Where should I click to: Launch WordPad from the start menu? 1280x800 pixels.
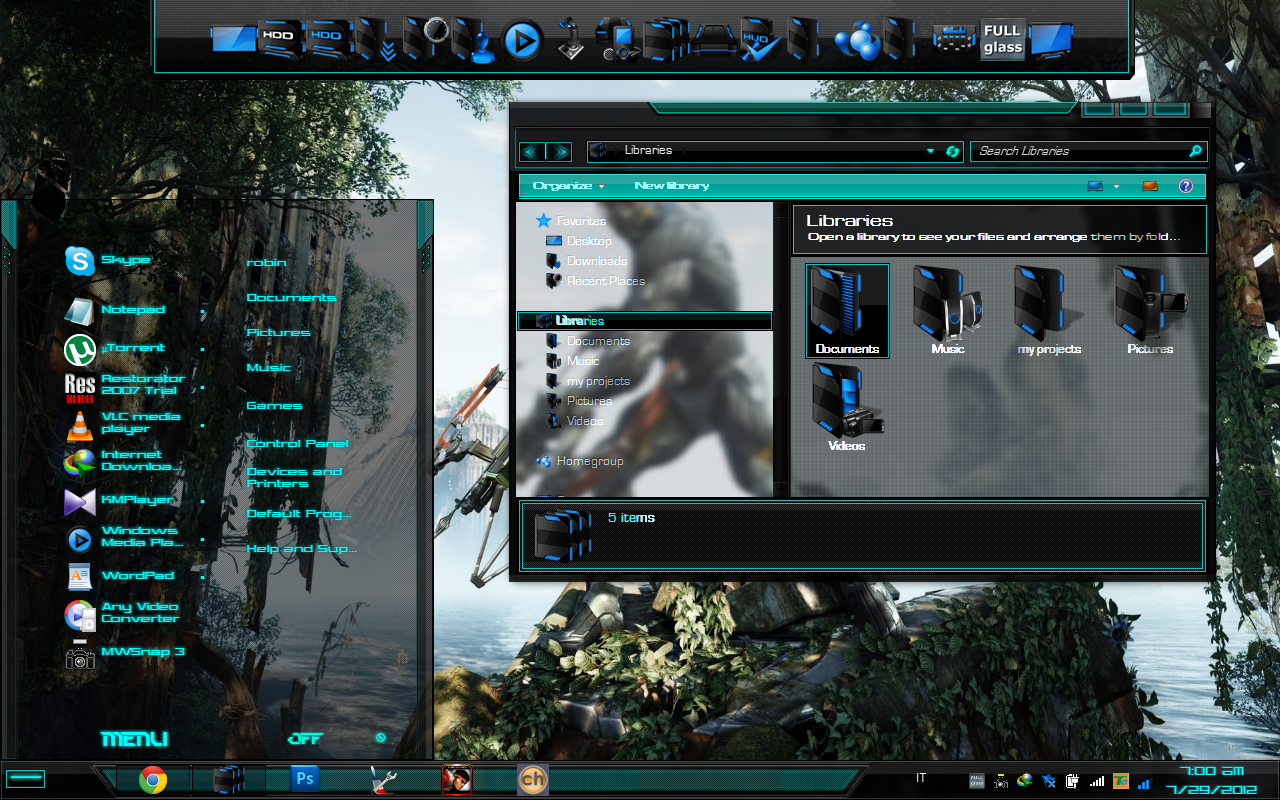pyautogui.click(x=119, y=576)
